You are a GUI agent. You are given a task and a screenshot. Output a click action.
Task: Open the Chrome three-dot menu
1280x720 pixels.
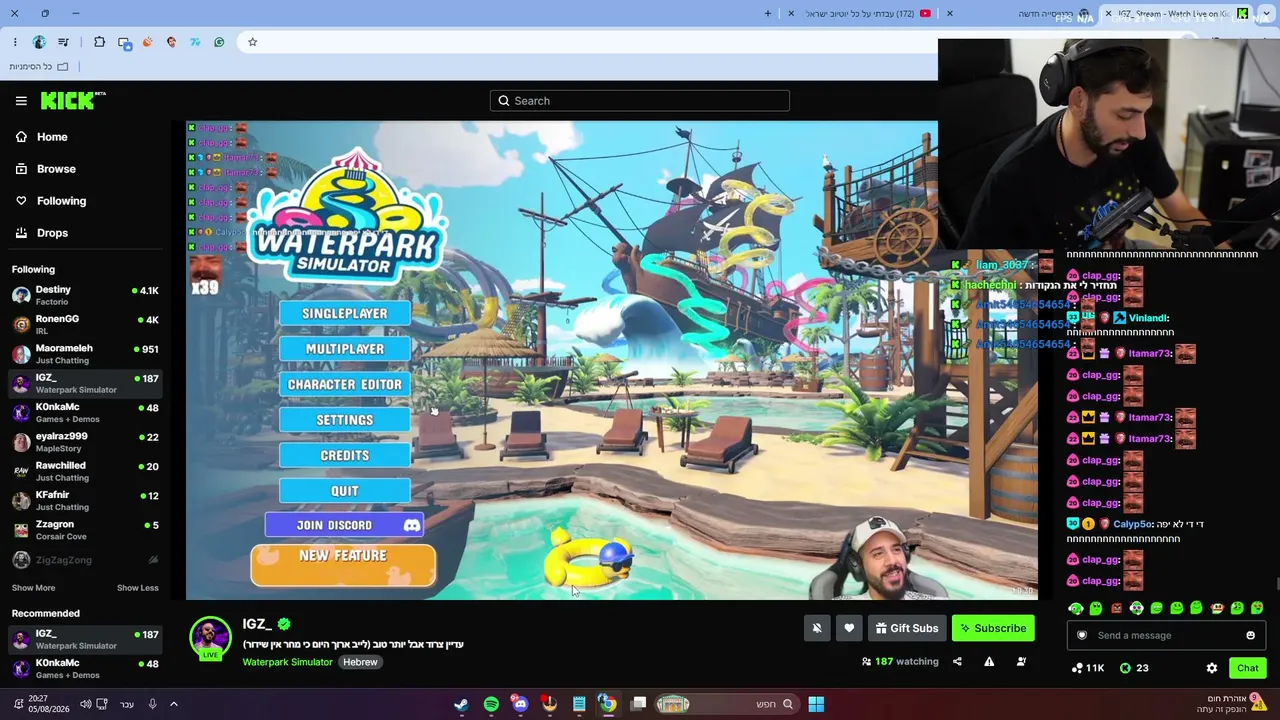point(15,42)
